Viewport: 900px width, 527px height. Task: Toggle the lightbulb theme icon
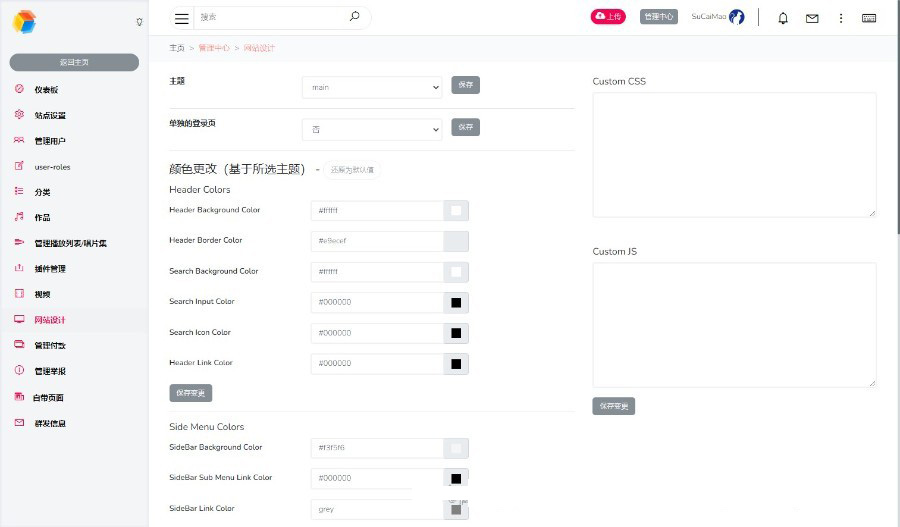tap(139, 21)
